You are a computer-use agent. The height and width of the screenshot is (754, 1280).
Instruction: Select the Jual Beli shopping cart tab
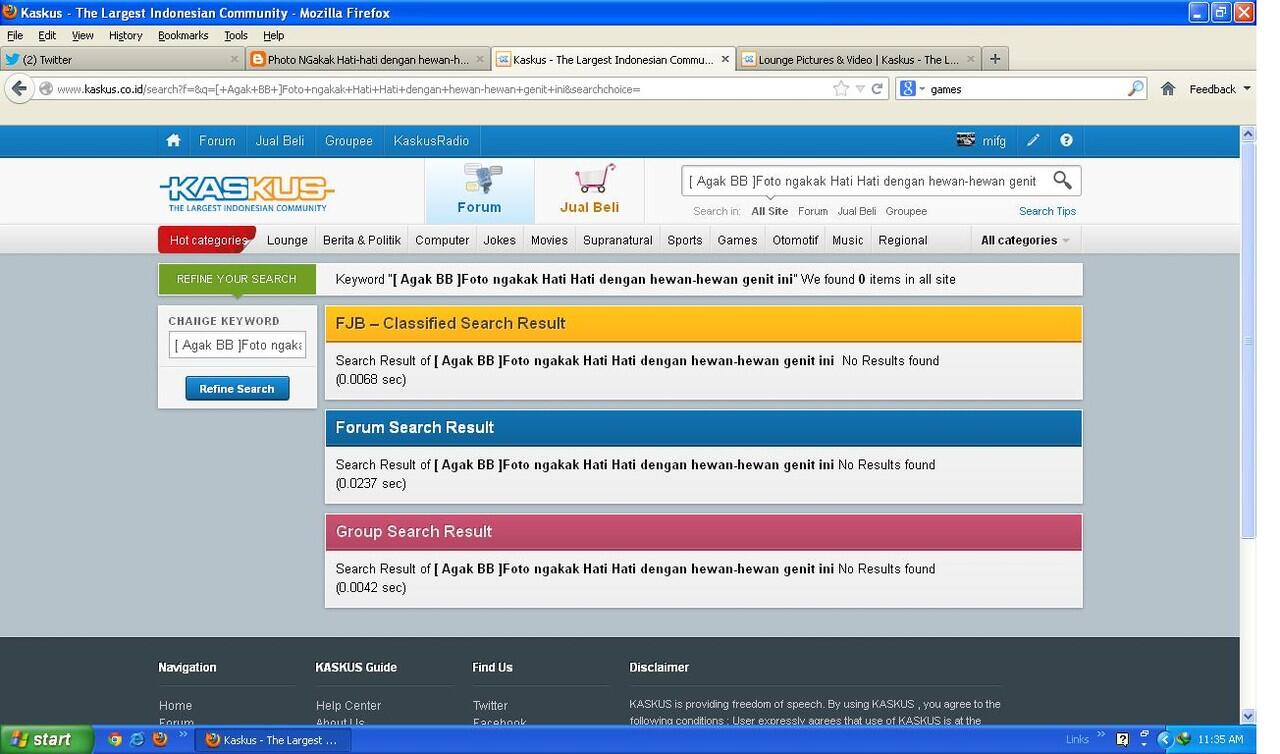pos(589,190)
